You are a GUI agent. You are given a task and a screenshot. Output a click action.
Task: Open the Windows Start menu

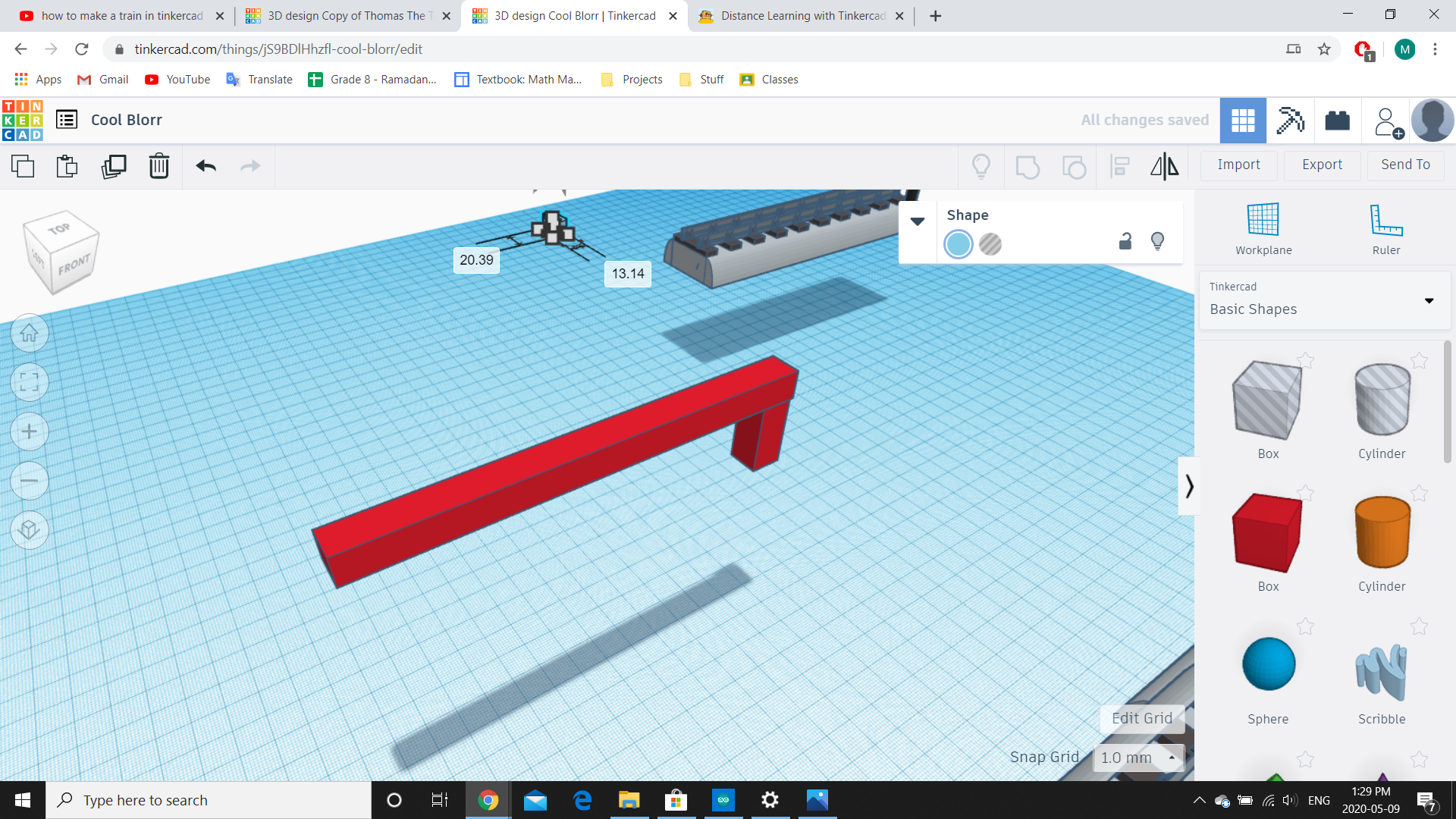pos(23,800)
